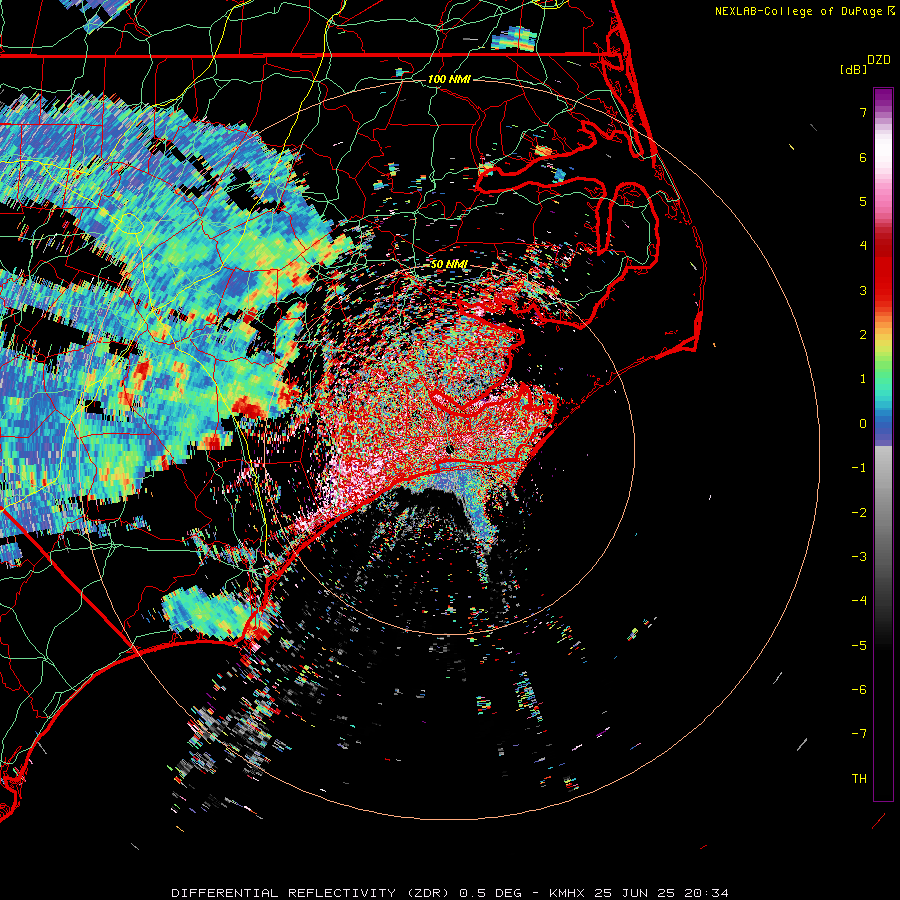Click the -2 dB legend value
Screen dimensions: 900x900
coord(859,513)
